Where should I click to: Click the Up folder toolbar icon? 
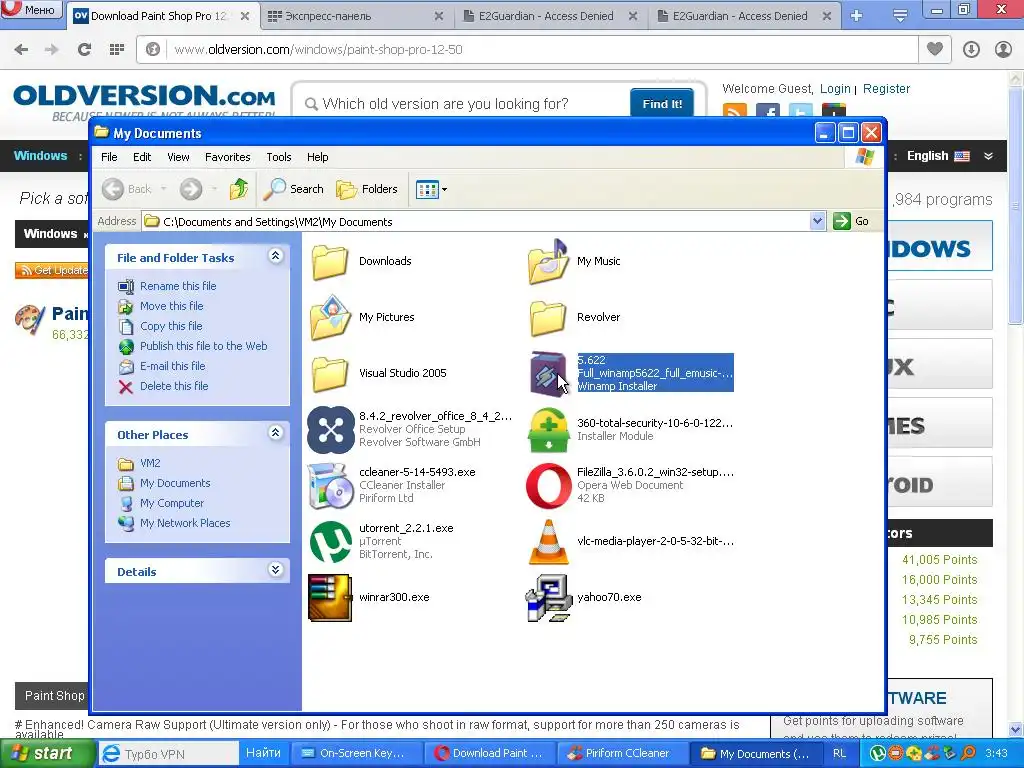tap(238, 189)
